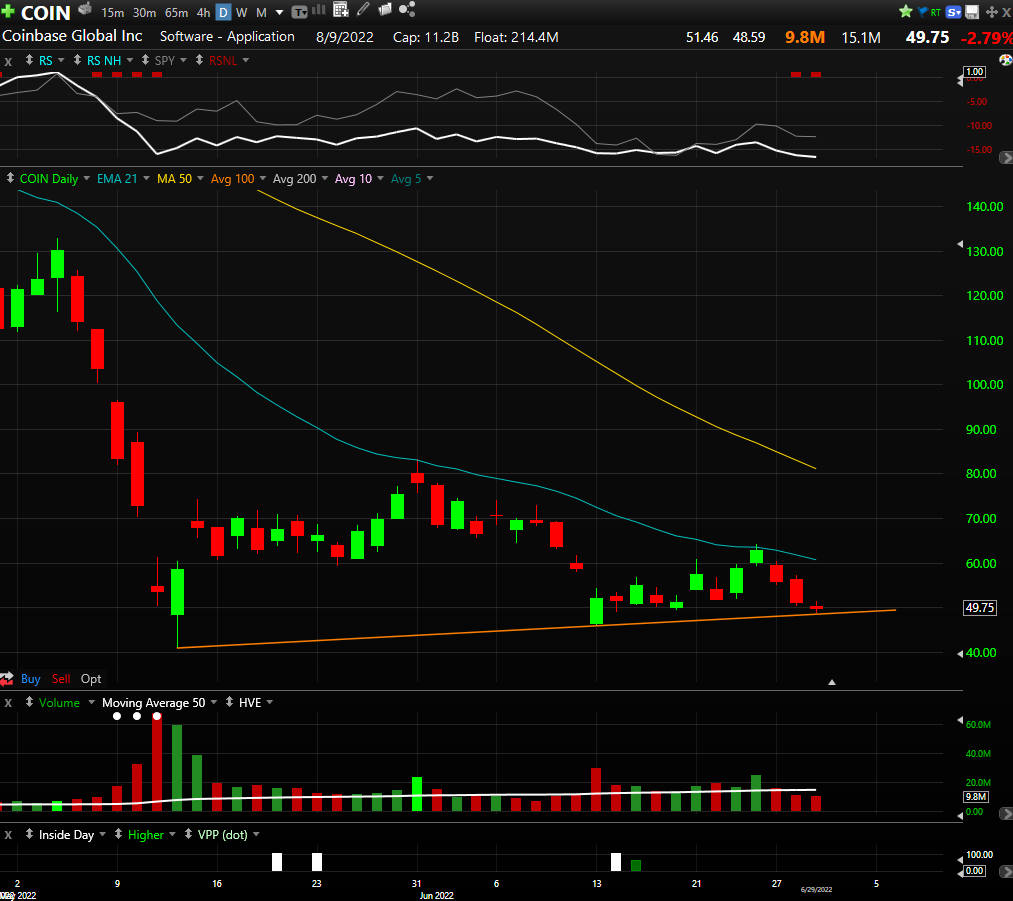
Task: Open the Avg 10 dropdown arrow
Action: [380, 178]
